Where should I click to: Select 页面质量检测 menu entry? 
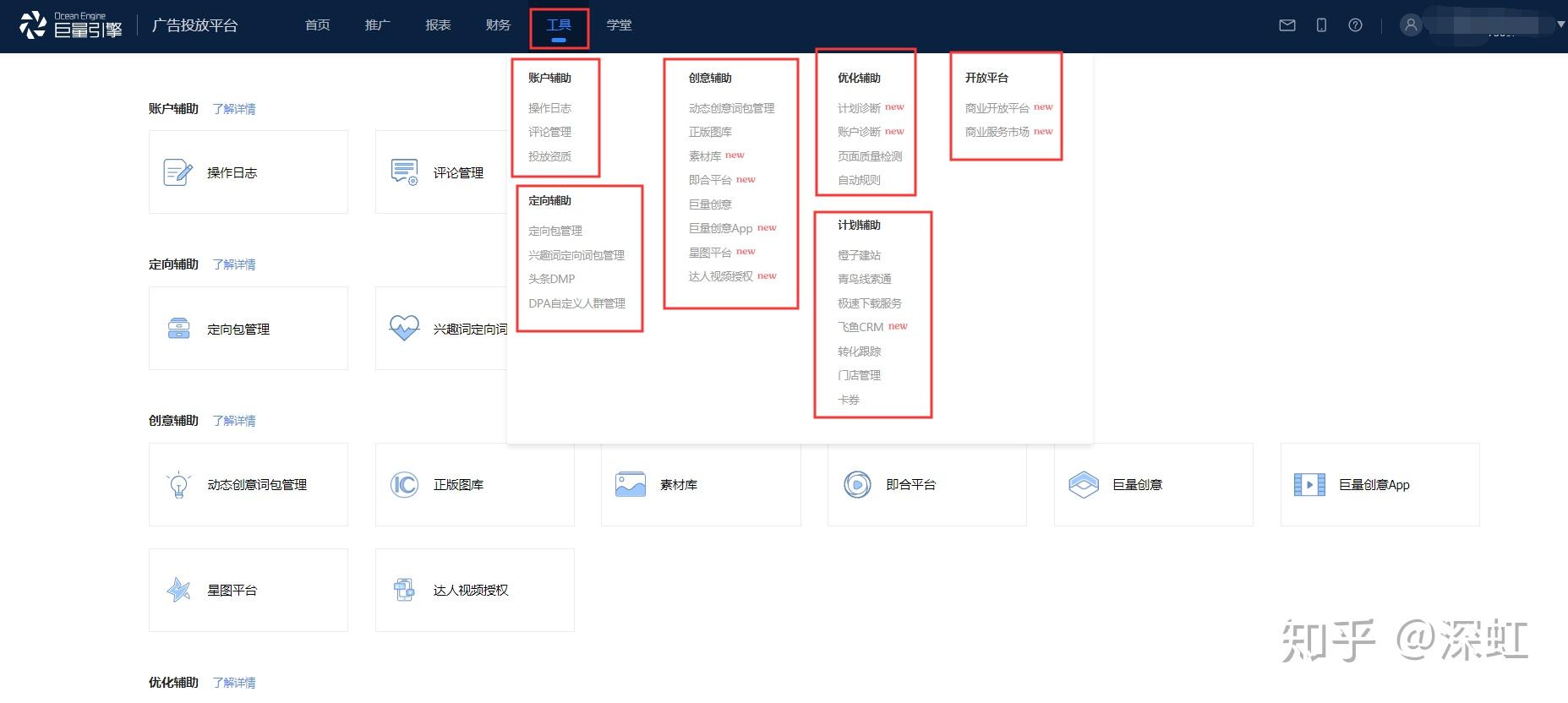point(870,156)
